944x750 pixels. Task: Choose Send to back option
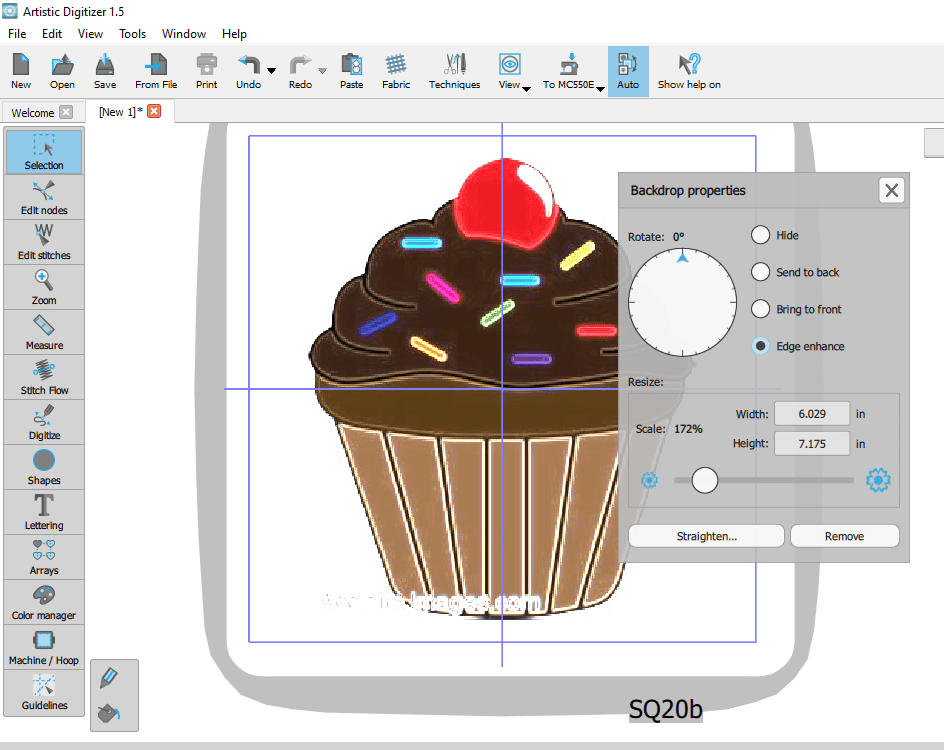tap(760, 272)
